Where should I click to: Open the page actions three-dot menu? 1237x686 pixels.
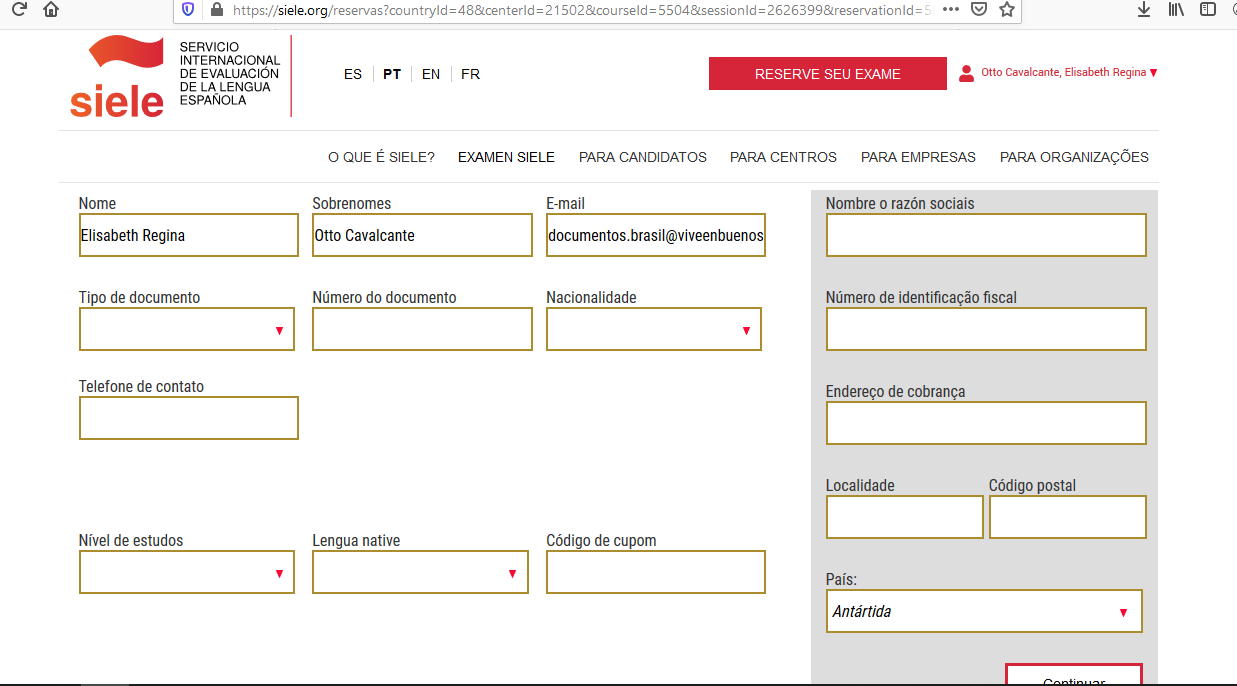point(950,10)
